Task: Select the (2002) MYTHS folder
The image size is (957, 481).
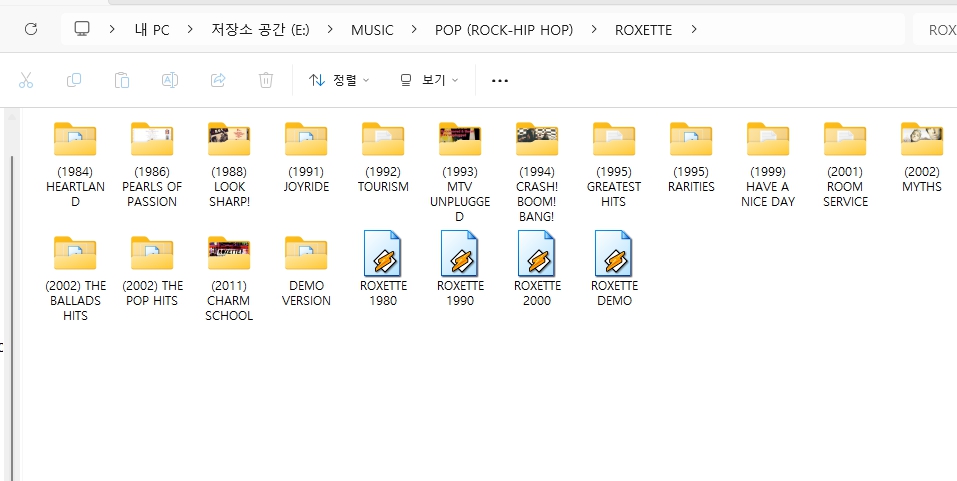Action: (x=922, y=156)
